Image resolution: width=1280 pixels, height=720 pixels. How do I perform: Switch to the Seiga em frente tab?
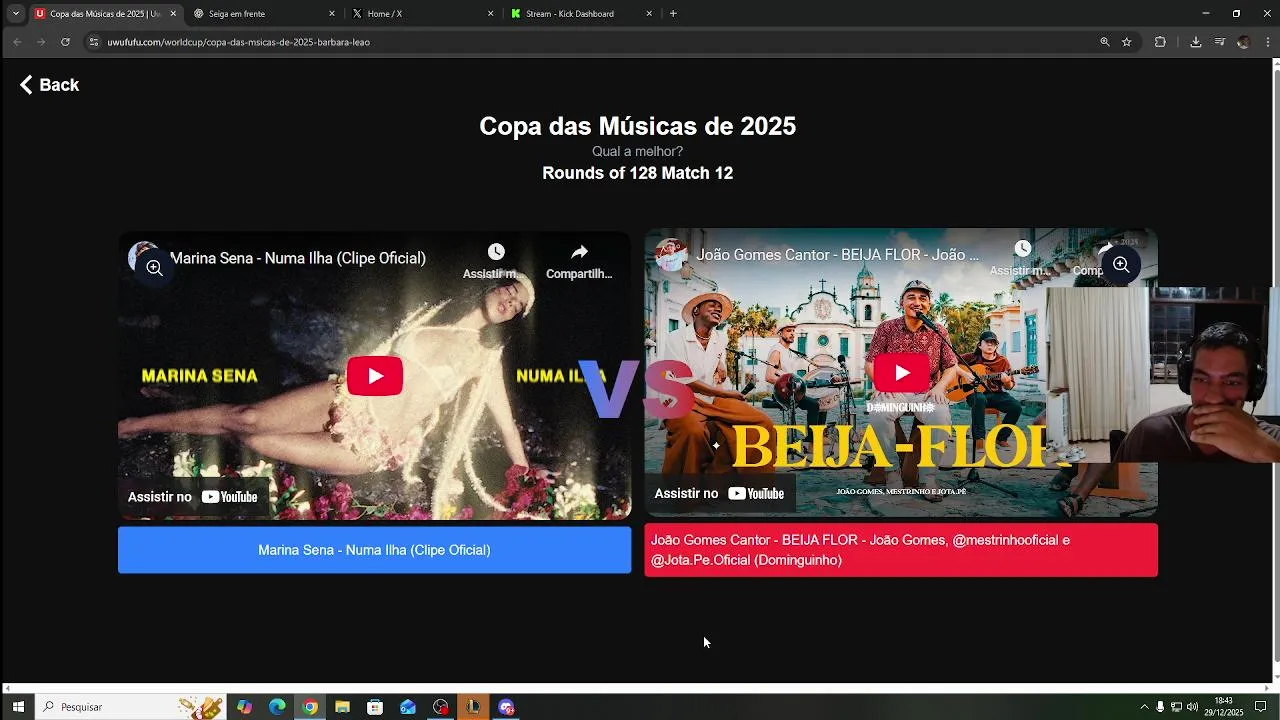[264, 14]
